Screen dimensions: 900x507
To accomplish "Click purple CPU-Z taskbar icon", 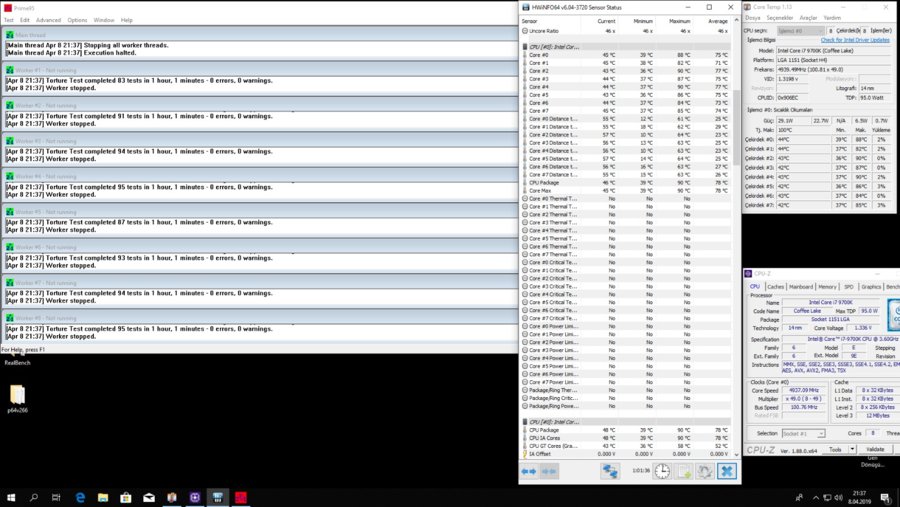I will 195,497.
